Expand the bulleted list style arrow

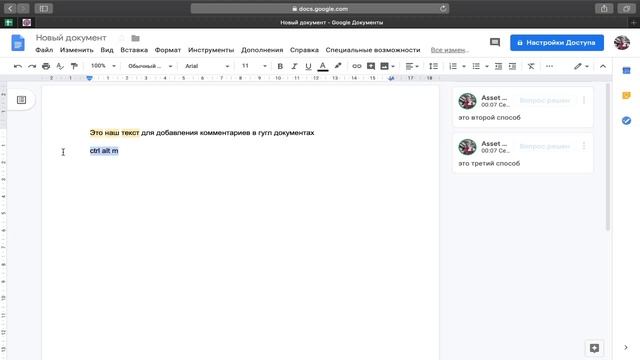coord(487,66)
